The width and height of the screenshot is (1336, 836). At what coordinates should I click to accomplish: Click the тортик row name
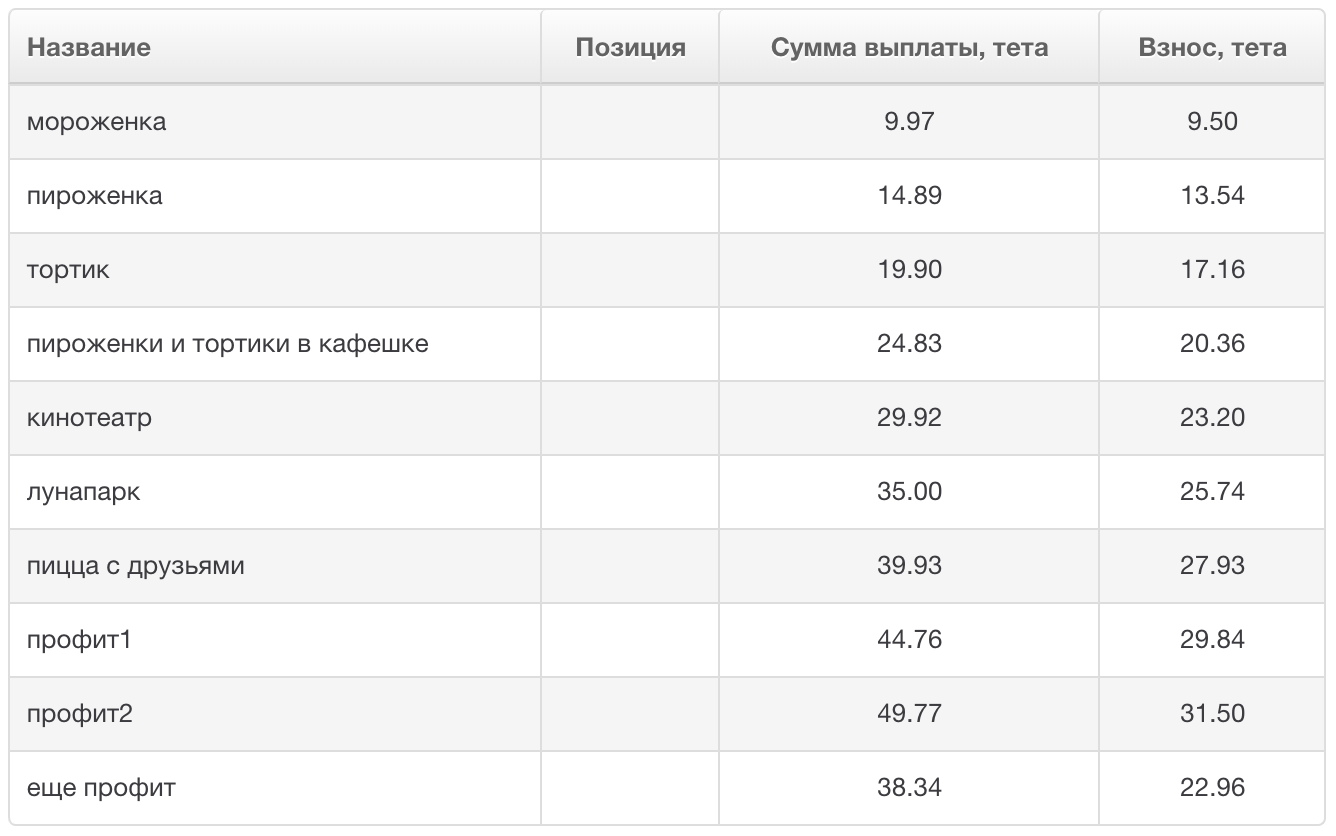[x=68, y=270]
